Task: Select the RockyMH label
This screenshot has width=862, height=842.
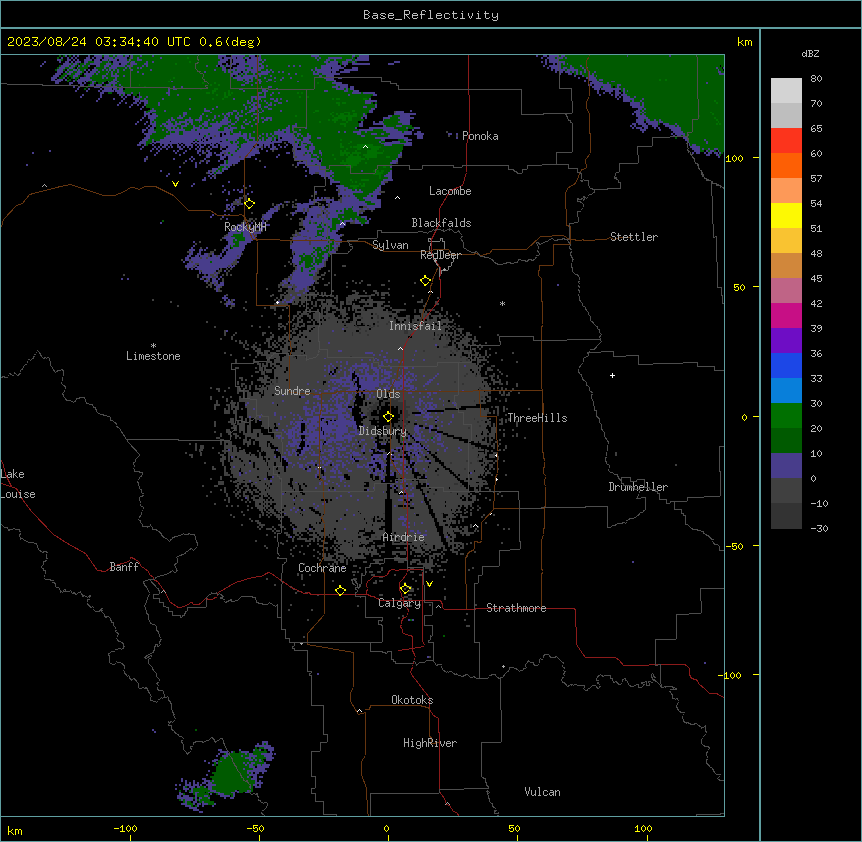Action: [245, 227]
